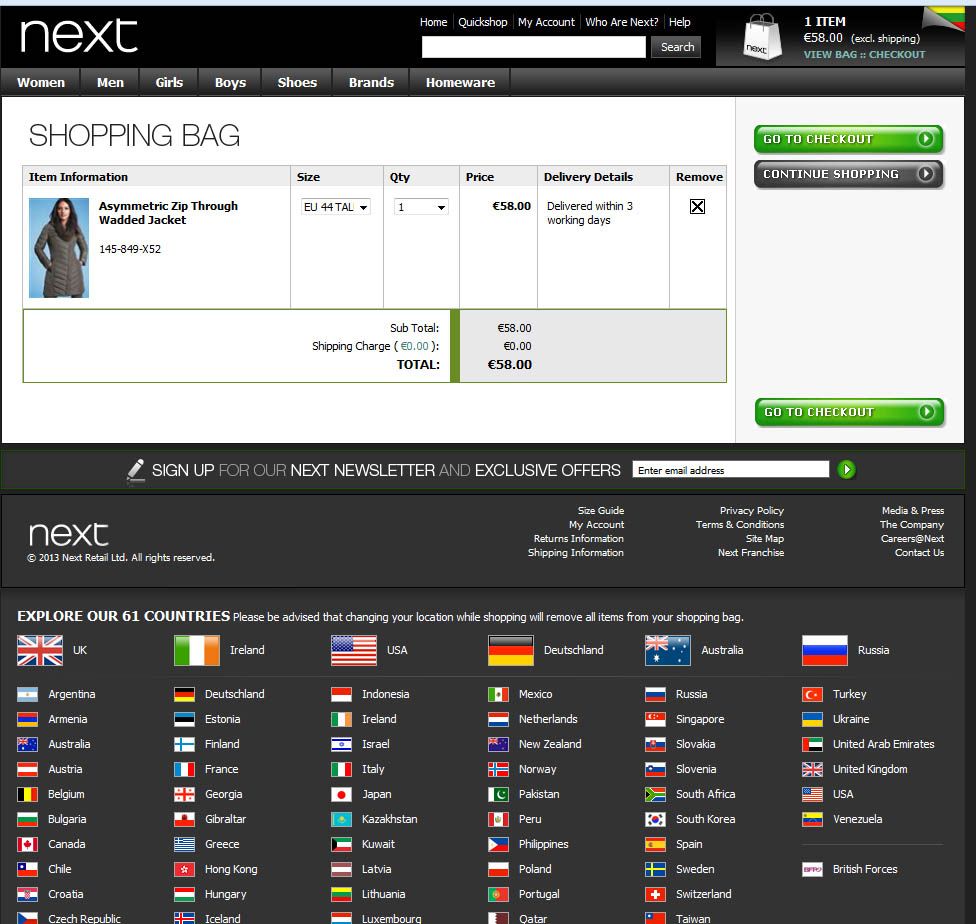Viewport: 976px width, 924px height.
Task: Open the Homeware category menu
Action: (461, 82)
